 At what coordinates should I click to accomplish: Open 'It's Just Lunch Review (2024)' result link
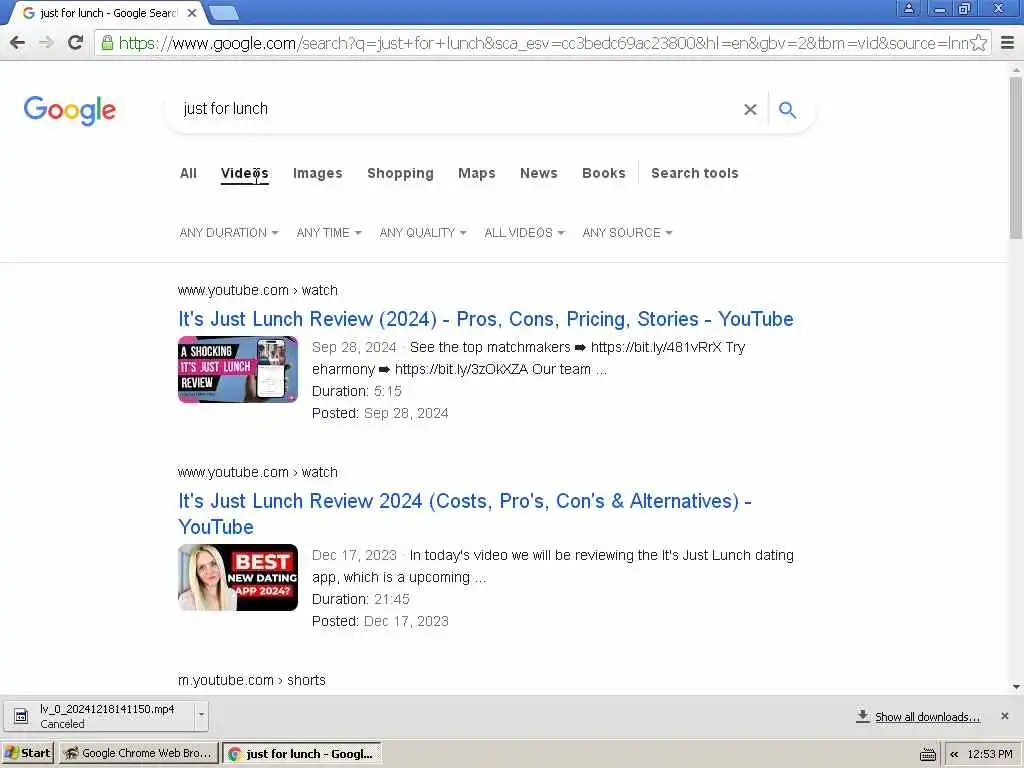coord(486,319)
